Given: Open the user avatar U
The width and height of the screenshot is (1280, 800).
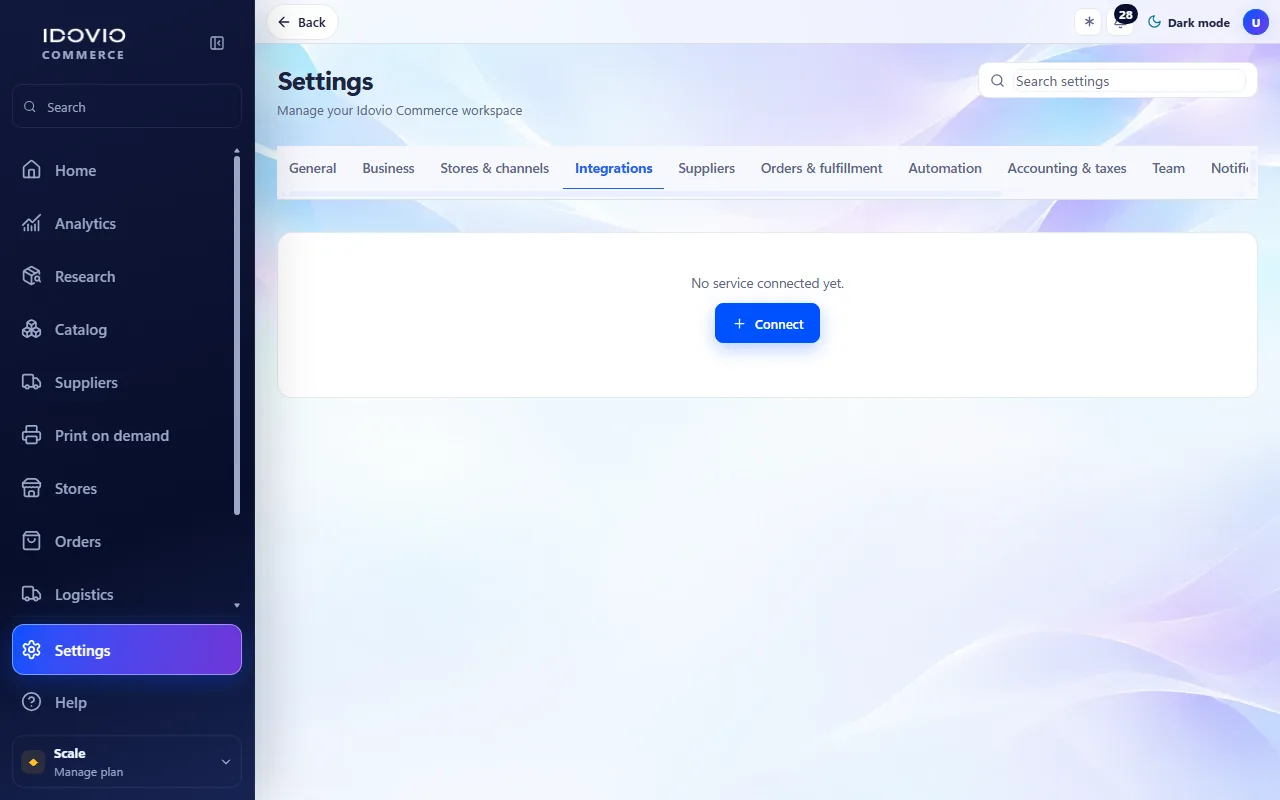Looking at the screenshot, I should (x=1256, y=22).
